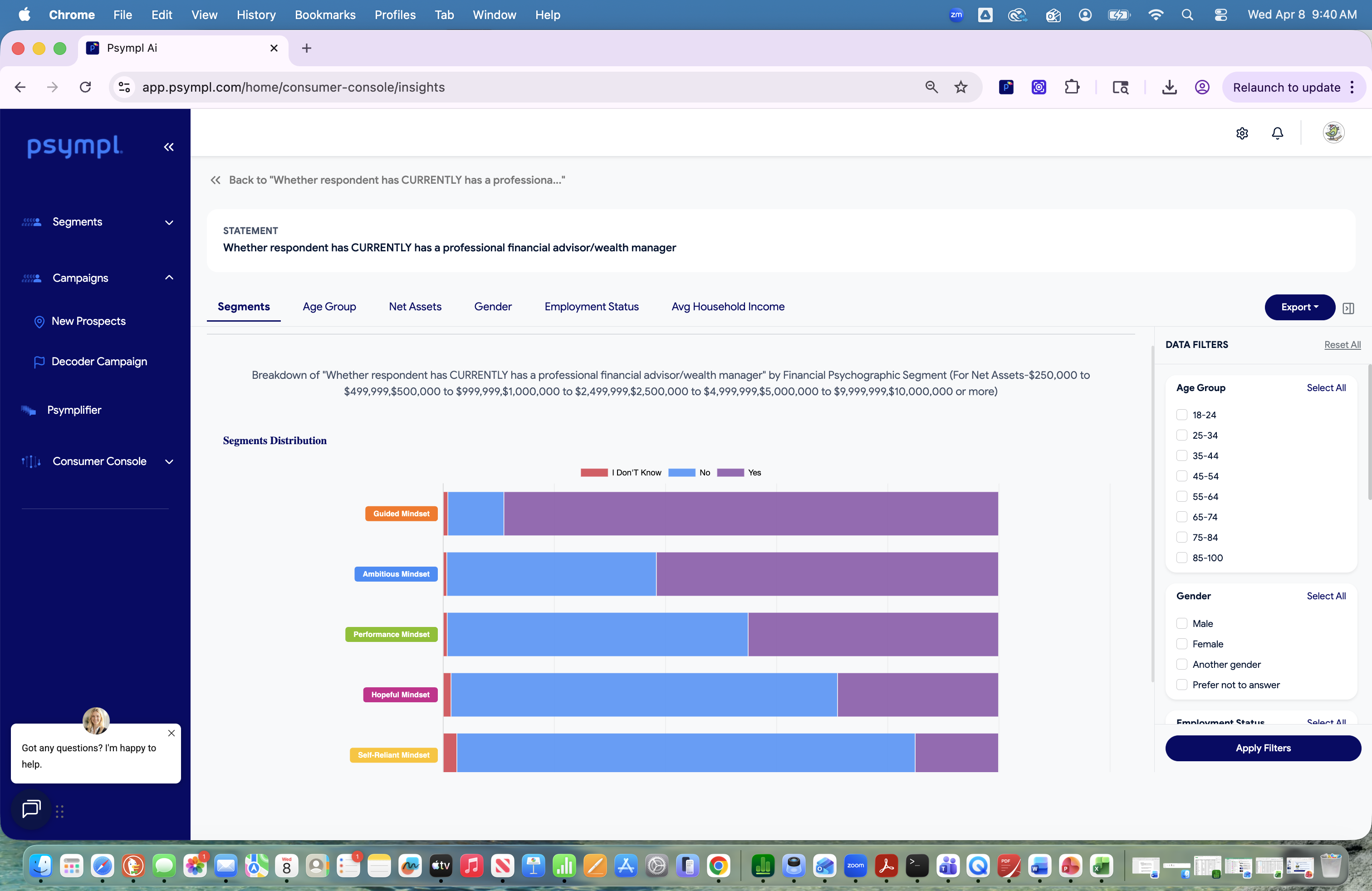Image resolution: width=1372 pixels, height=891 pixels.
Task: Open the user profile avatar
Action: pyautogui.click(x=1333, y=132)
